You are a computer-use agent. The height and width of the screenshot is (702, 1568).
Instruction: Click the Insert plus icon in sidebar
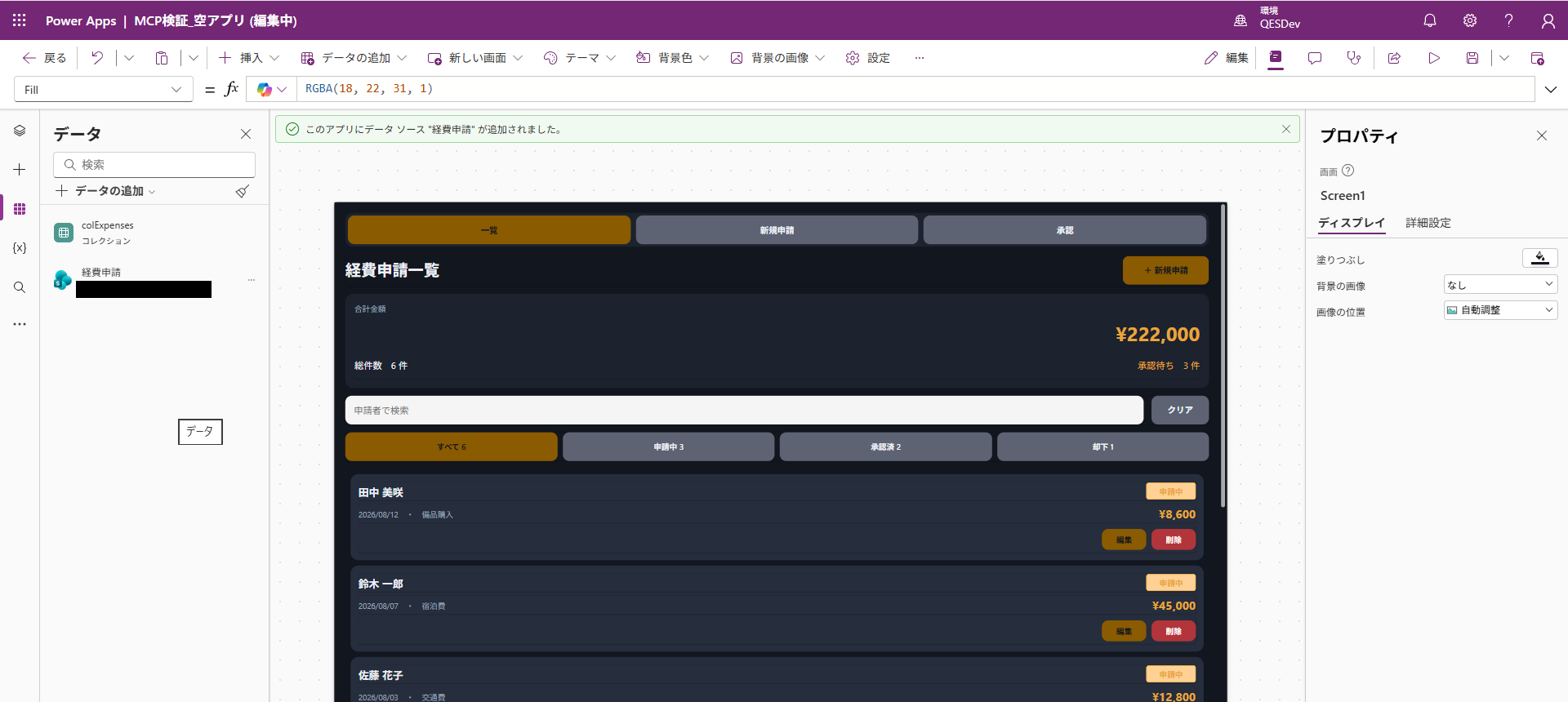[20, 170]
